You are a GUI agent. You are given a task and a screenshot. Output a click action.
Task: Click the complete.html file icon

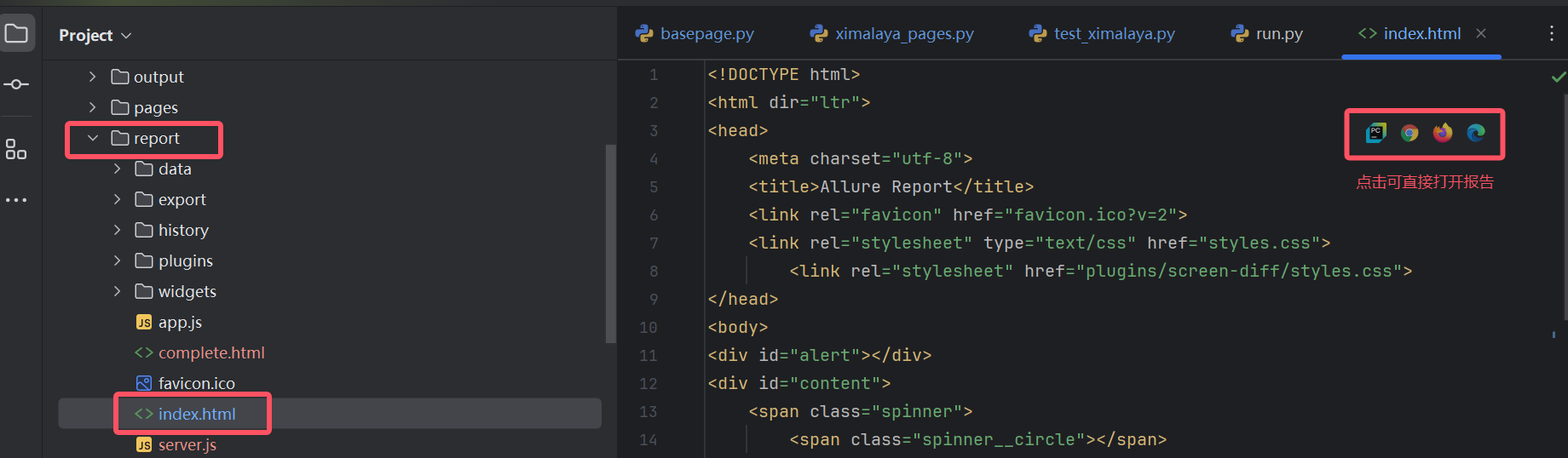[x=144, y=352]
